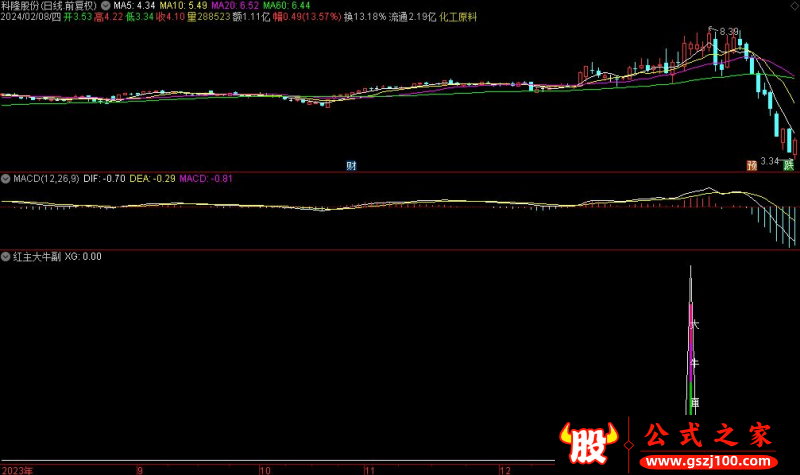
Task: Click the green 跌 marker icon
Action: coord(789,164)
